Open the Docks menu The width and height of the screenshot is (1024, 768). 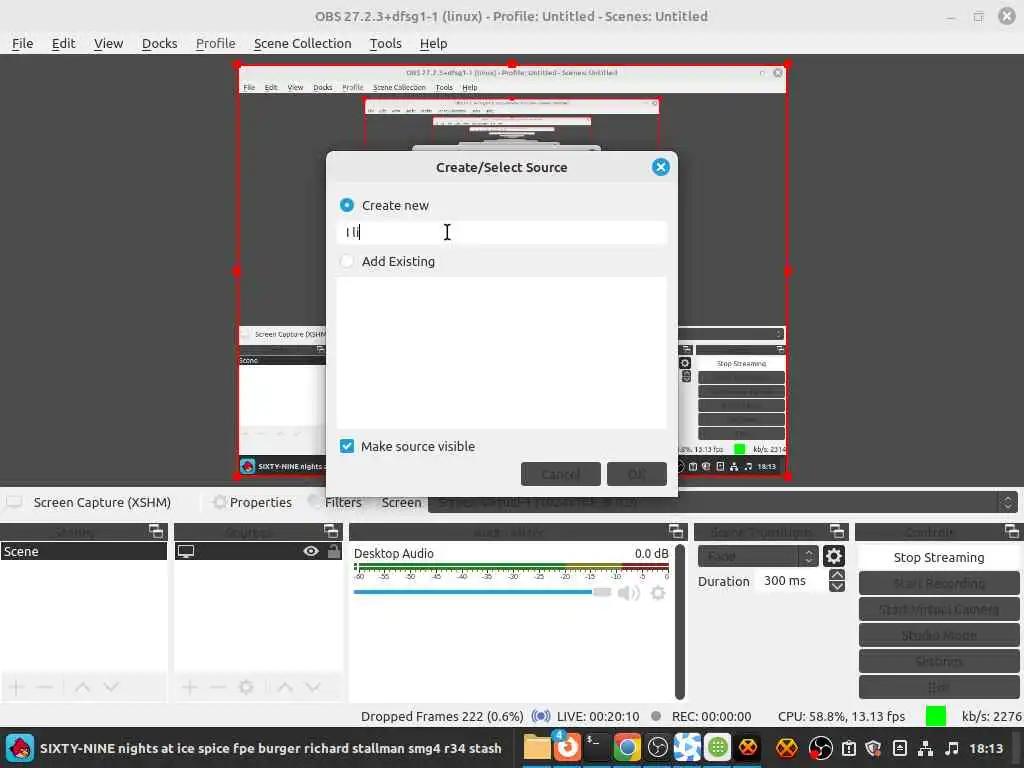coord(159,43)
